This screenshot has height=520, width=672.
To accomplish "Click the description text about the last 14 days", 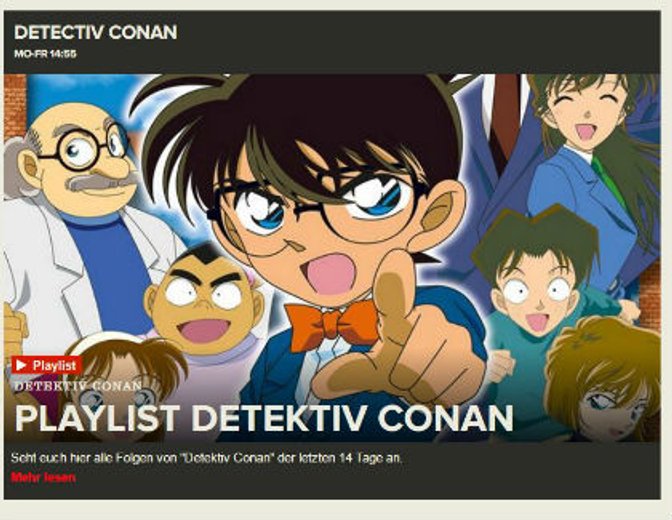I will 207,458.
